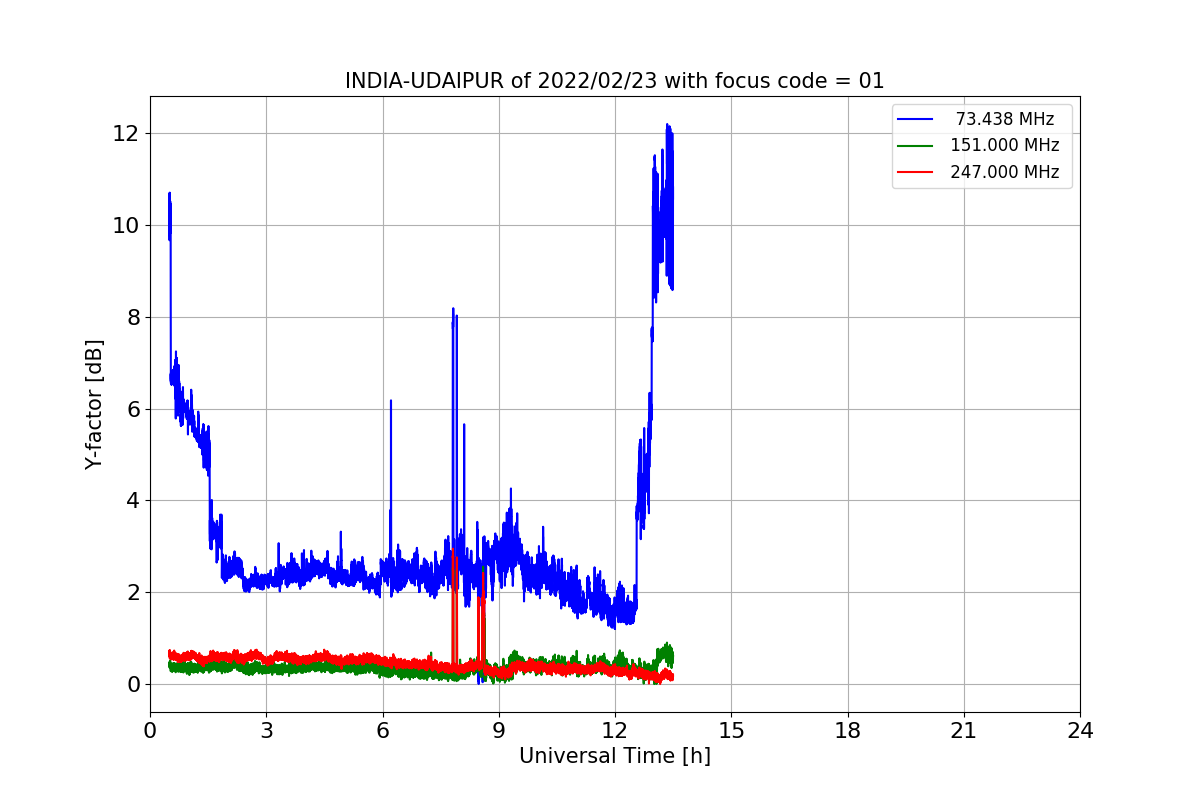Click x-axis tick label 9
This screenshot has width=1200, height=800.
pyautogui.click(x=499, y=730)
